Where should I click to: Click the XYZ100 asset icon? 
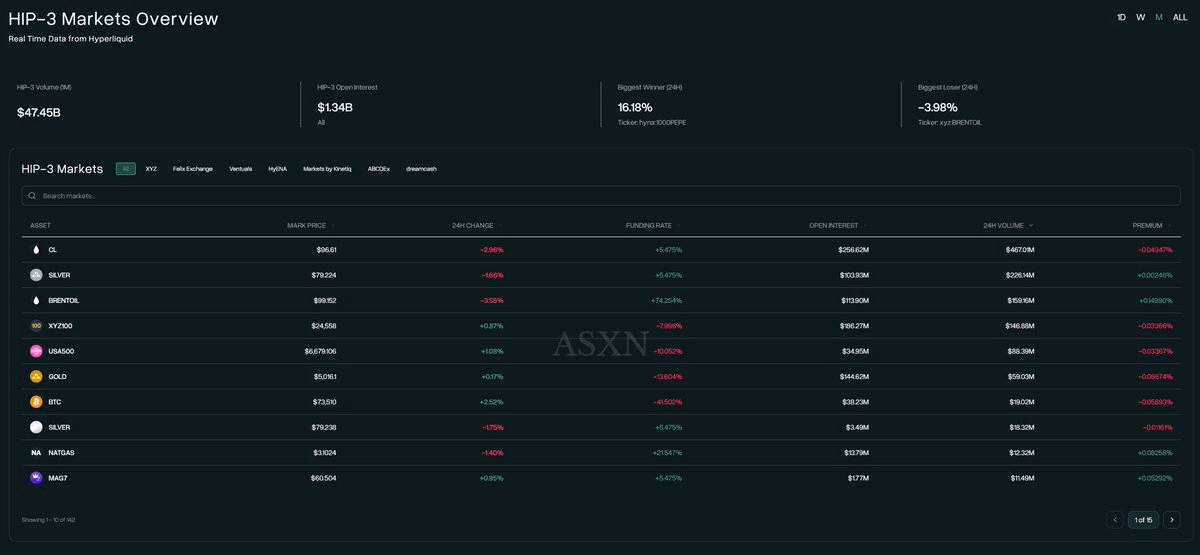point(36,326)
